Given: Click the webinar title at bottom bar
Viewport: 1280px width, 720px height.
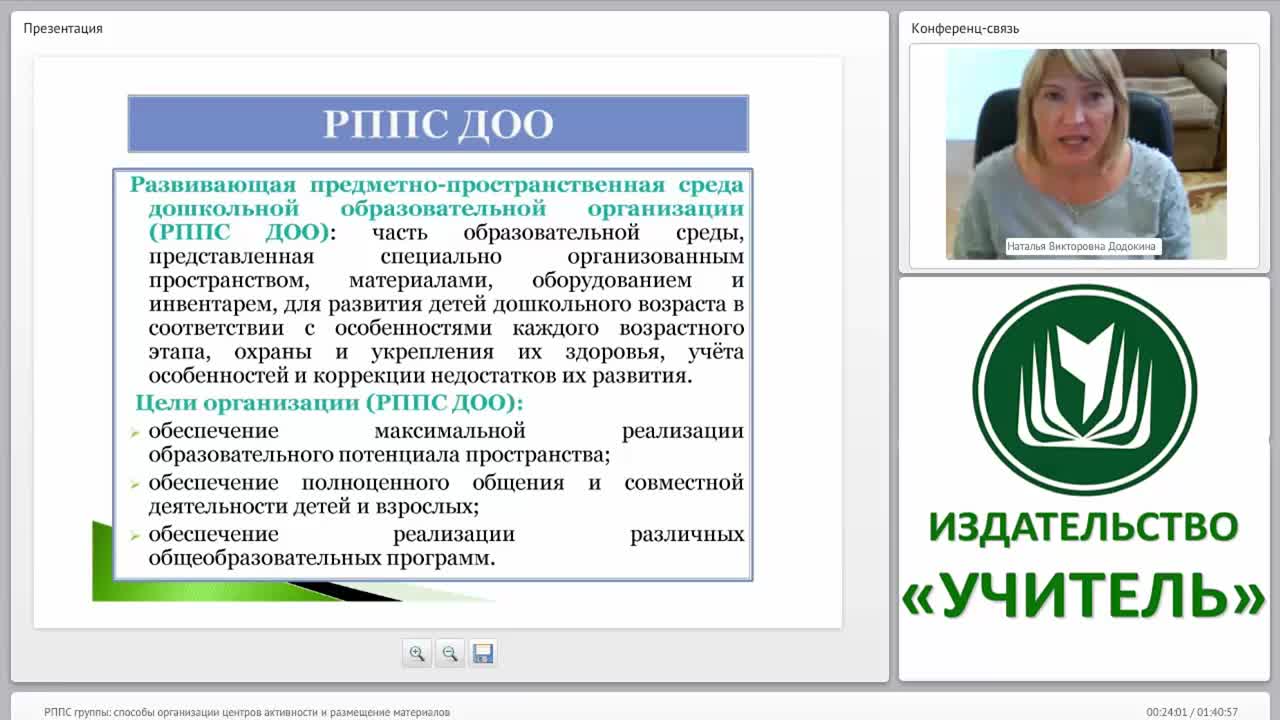Looking at the screenshot, I should [x=247, y=712].
